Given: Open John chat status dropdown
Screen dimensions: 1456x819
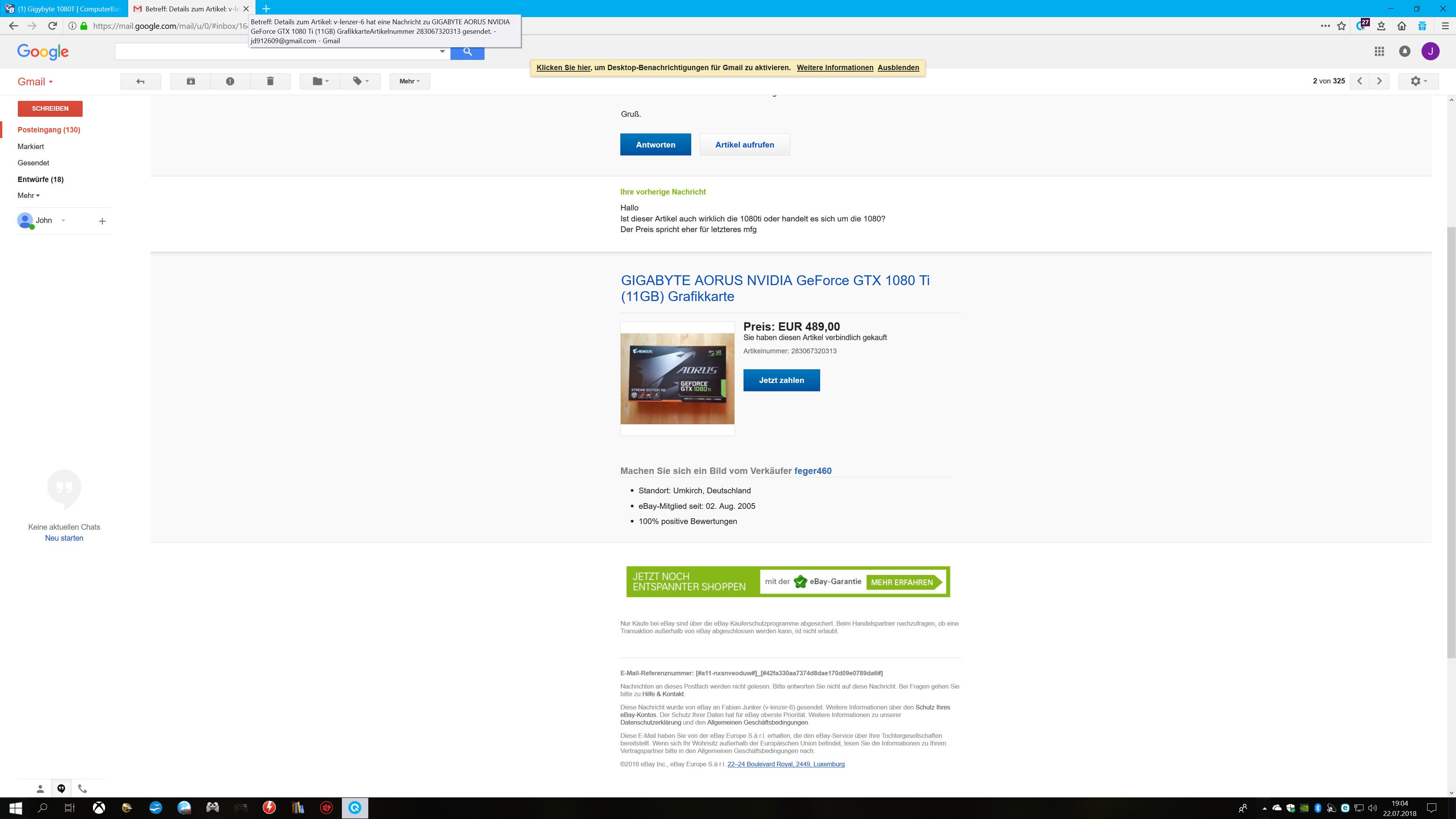Looking at the screenshot, I should click(x=63, y=220).
